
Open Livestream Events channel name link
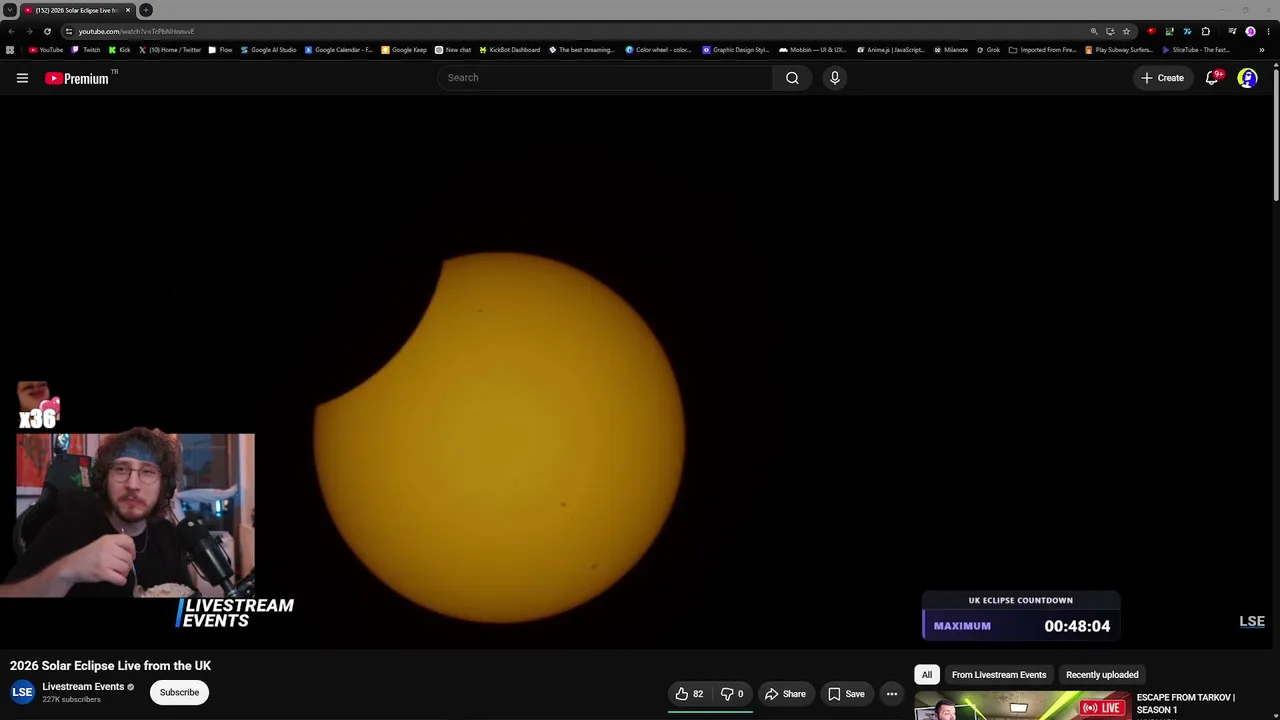coord(83,687)
